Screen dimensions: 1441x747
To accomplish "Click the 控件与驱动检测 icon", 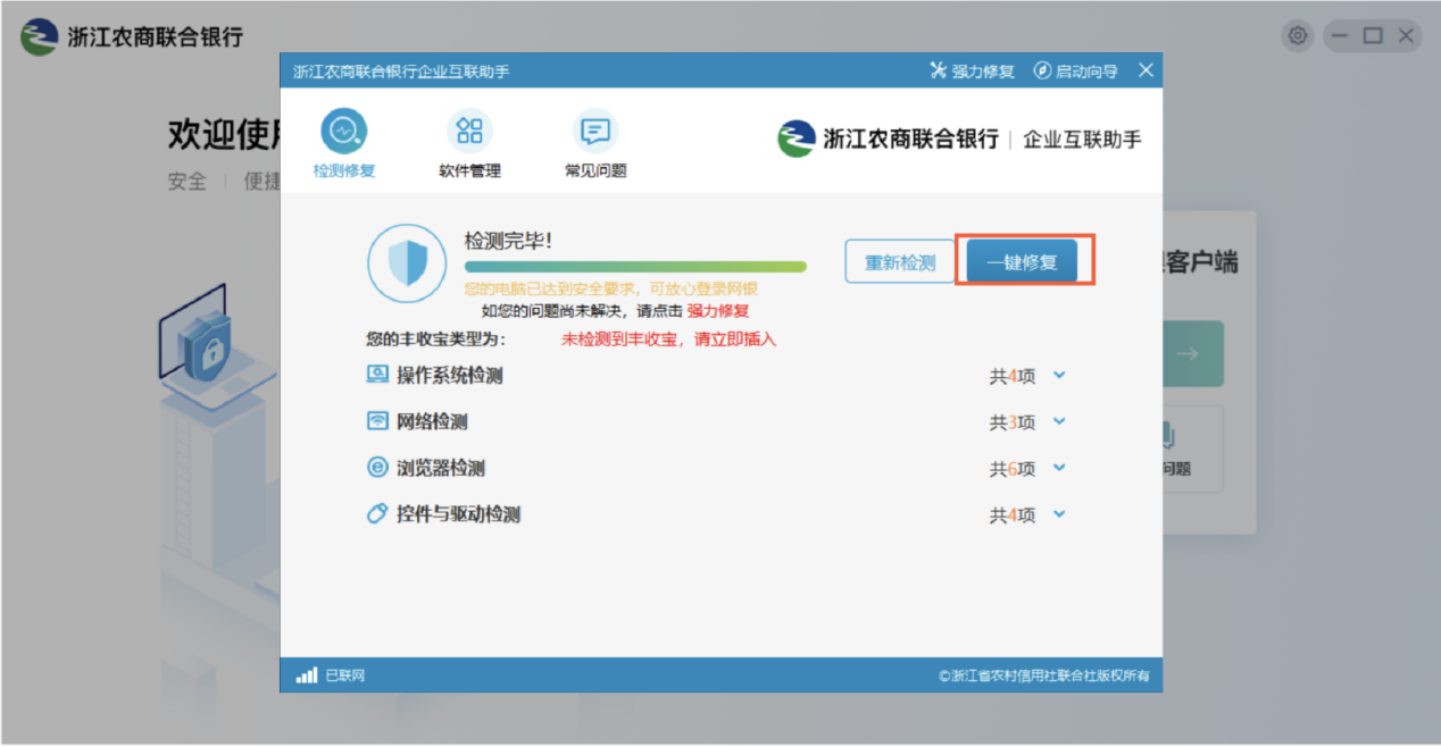I will click(377, 514).
